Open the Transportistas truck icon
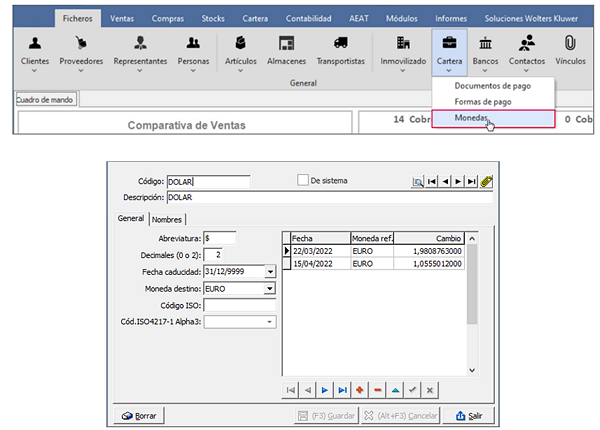This screenshot has height=430, width=600. pyautogui.click(x=341, y=43)
